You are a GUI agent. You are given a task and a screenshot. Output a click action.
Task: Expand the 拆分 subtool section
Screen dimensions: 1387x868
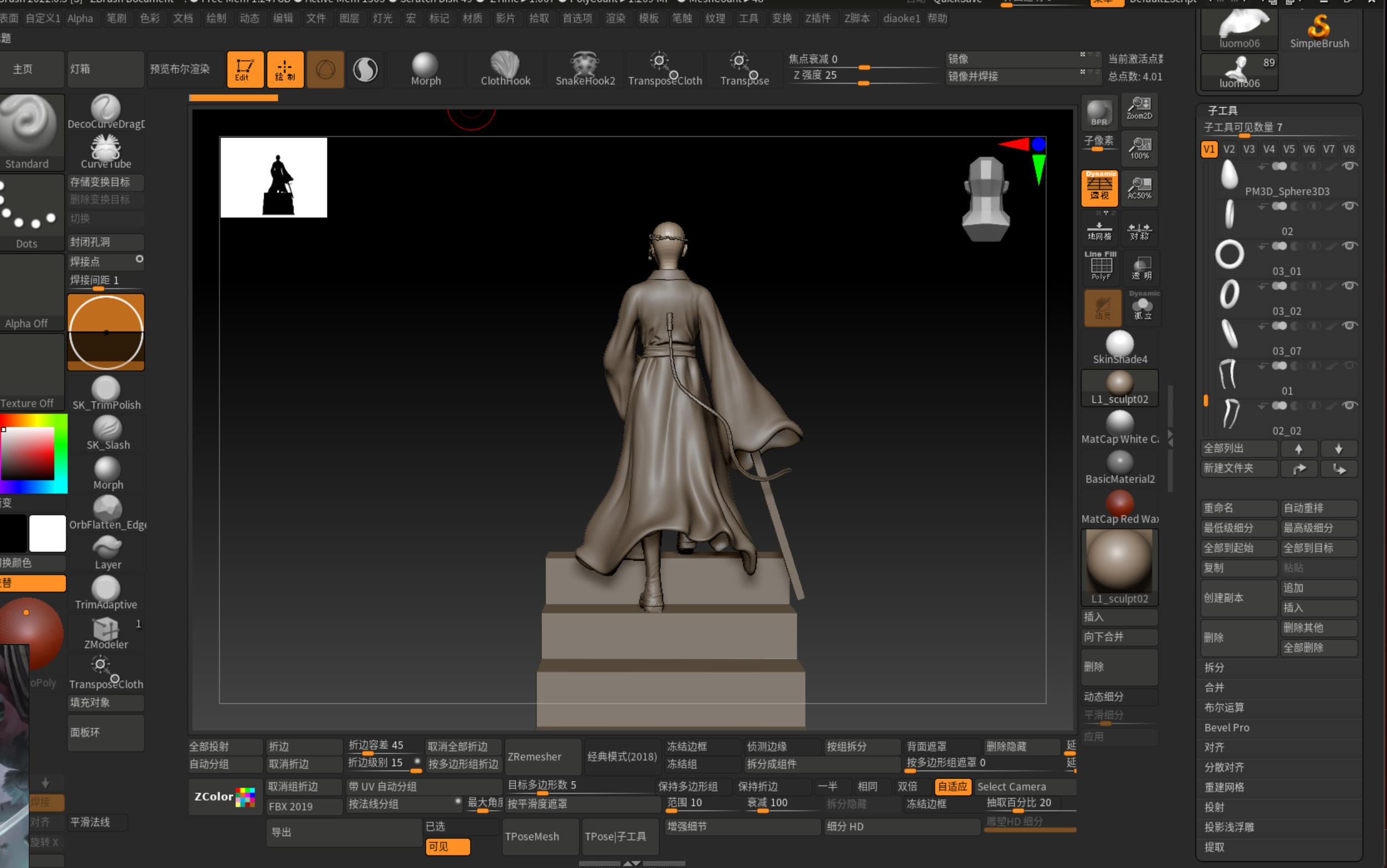1214,667
